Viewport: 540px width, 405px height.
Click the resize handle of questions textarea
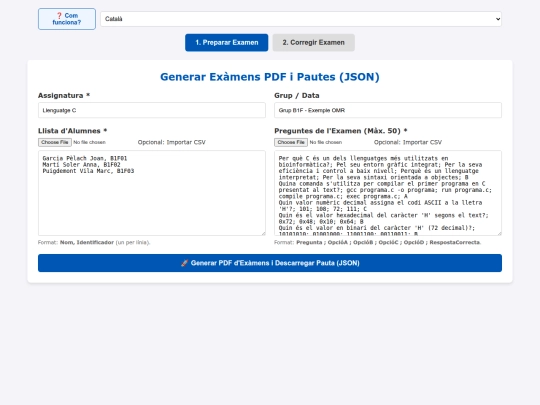coord(499,233)
